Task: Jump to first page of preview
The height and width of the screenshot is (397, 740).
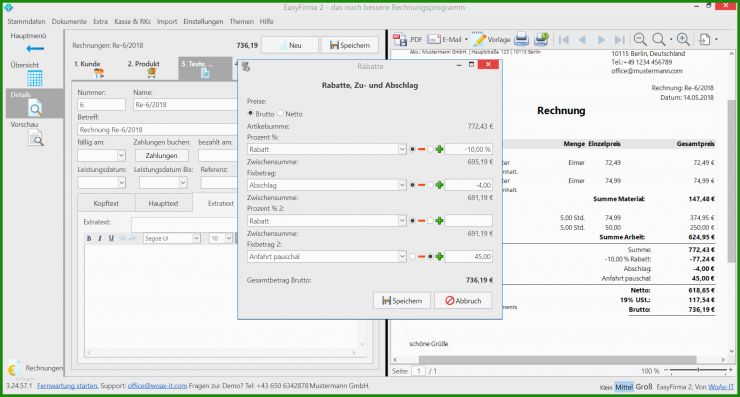Action: 563,40
